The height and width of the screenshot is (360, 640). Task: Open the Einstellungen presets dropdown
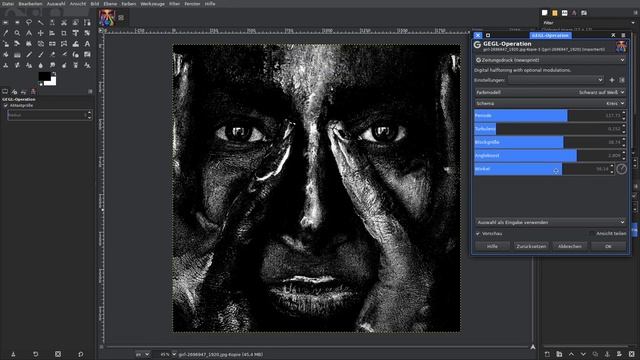pos(556,80)
